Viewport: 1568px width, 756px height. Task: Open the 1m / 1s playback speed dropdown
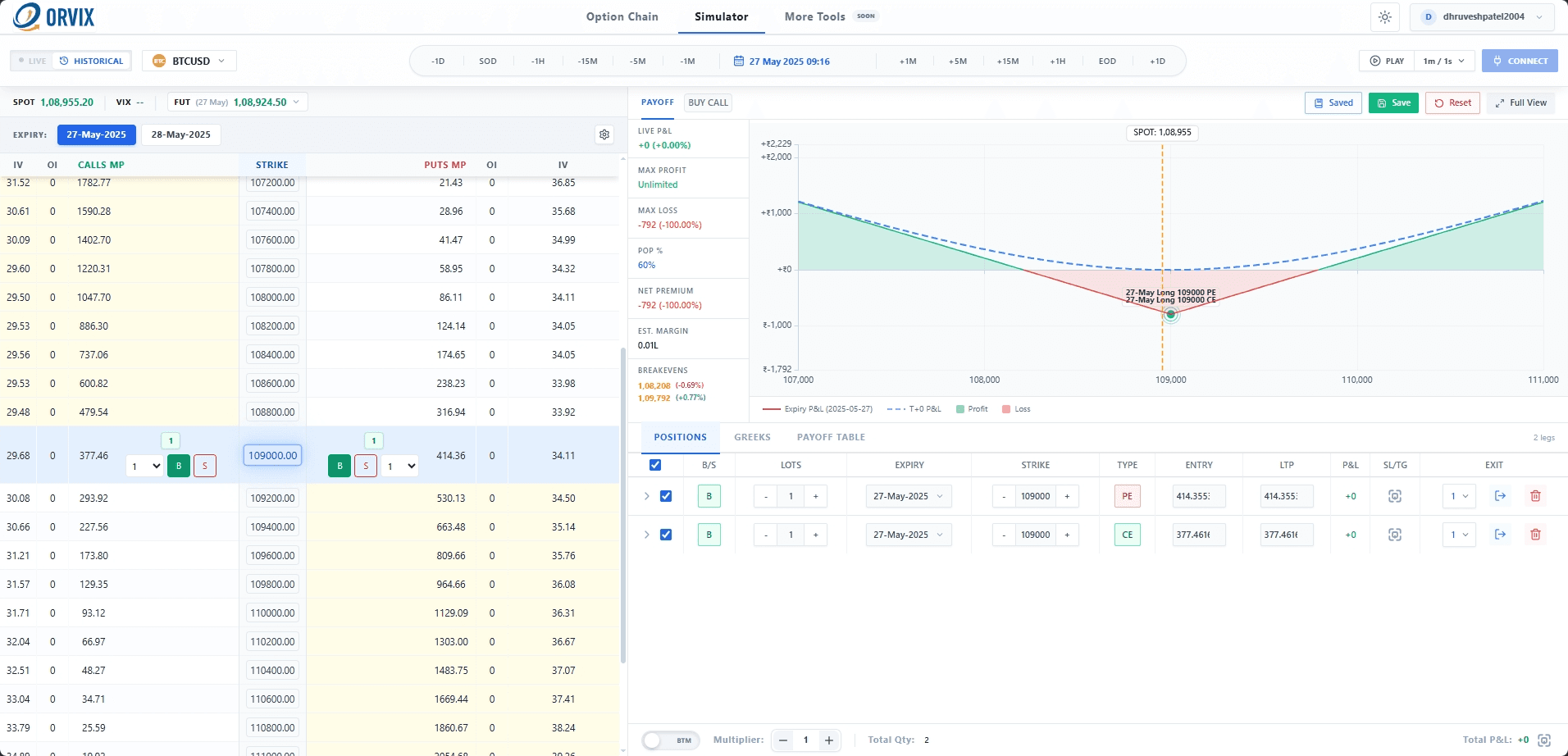(x=1444, y=61)
